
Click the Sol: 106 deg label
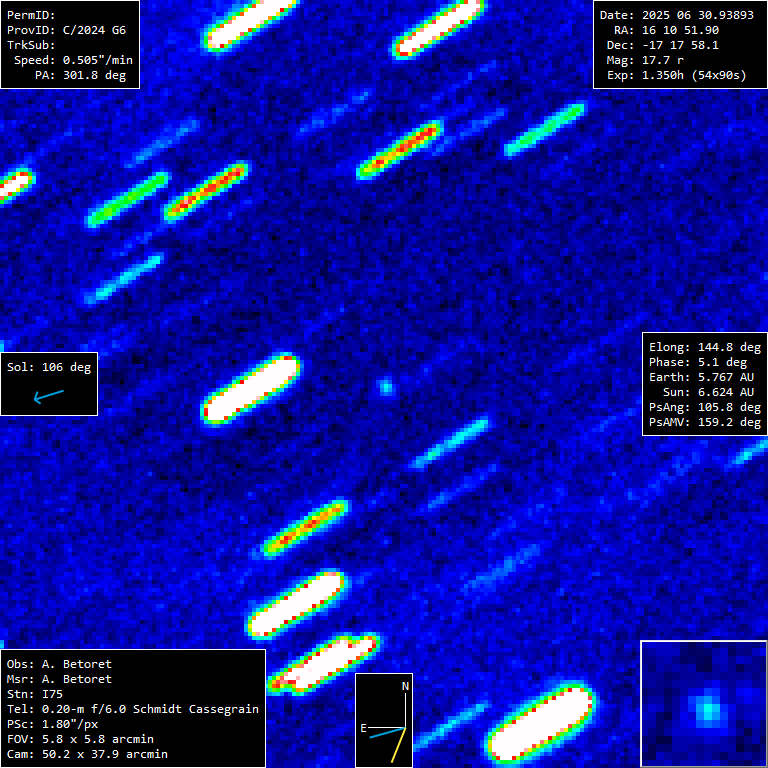49,367
